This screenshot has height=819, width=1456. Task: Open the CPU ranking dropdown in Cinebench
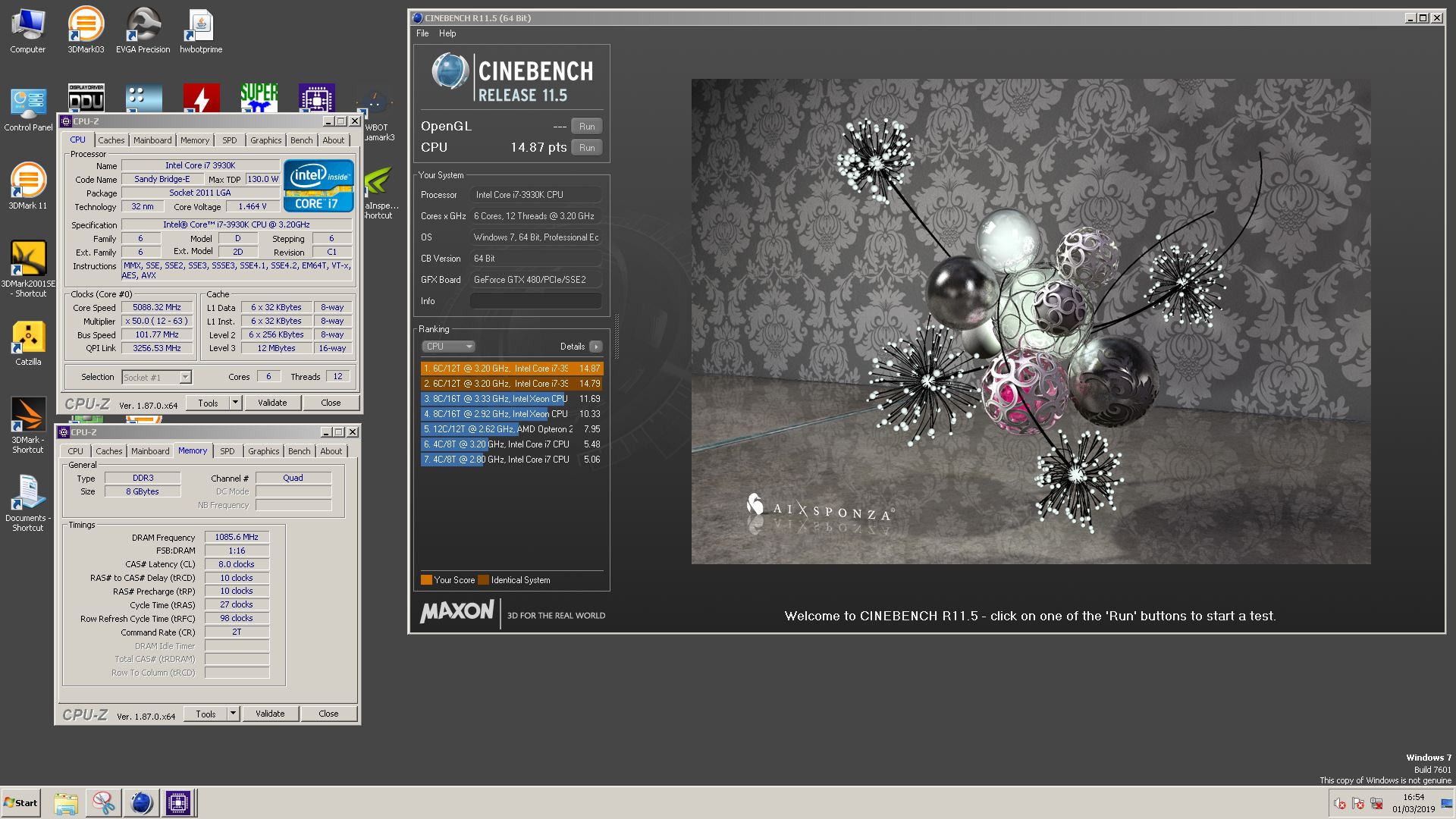(x=448, y=347)
